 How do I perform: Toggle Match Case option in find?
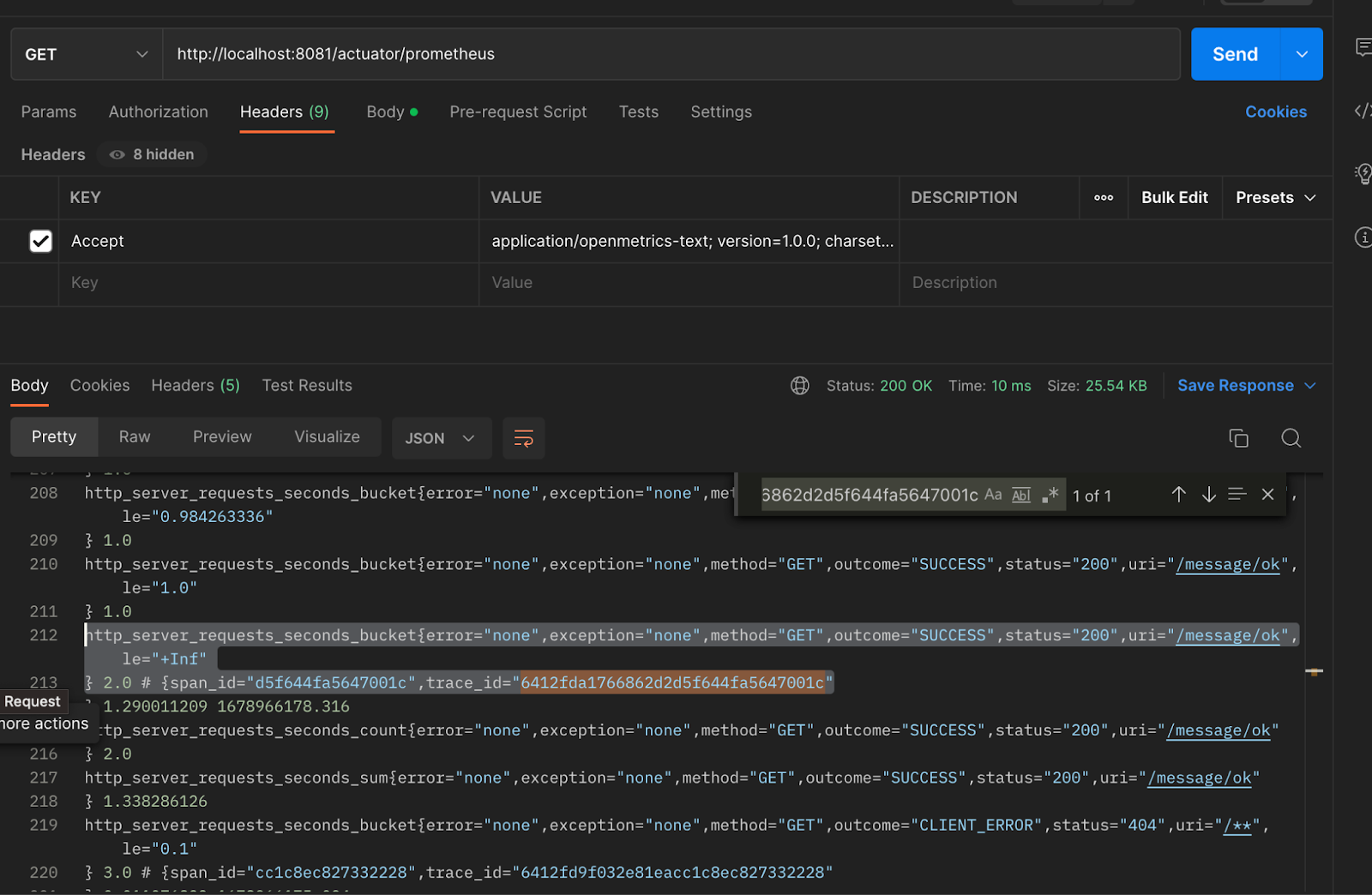pyautogui.click(x=993, y=495)
